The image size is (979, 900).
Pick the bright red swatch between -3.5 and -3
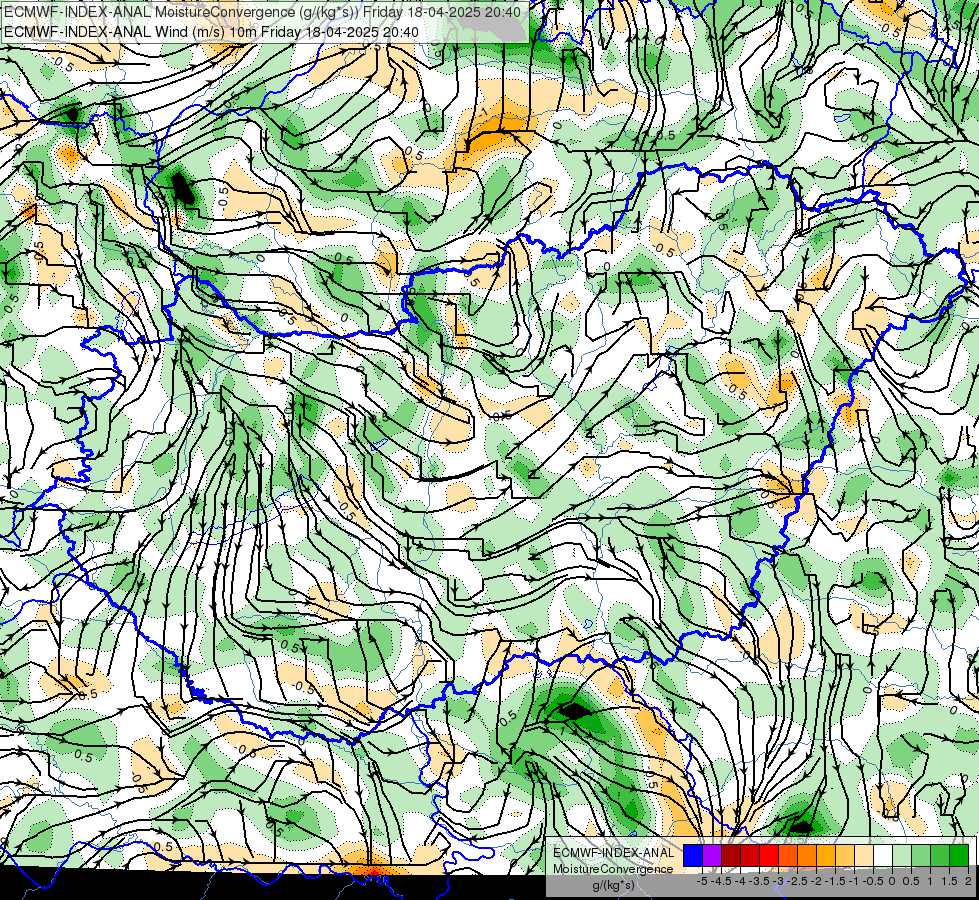769,856
